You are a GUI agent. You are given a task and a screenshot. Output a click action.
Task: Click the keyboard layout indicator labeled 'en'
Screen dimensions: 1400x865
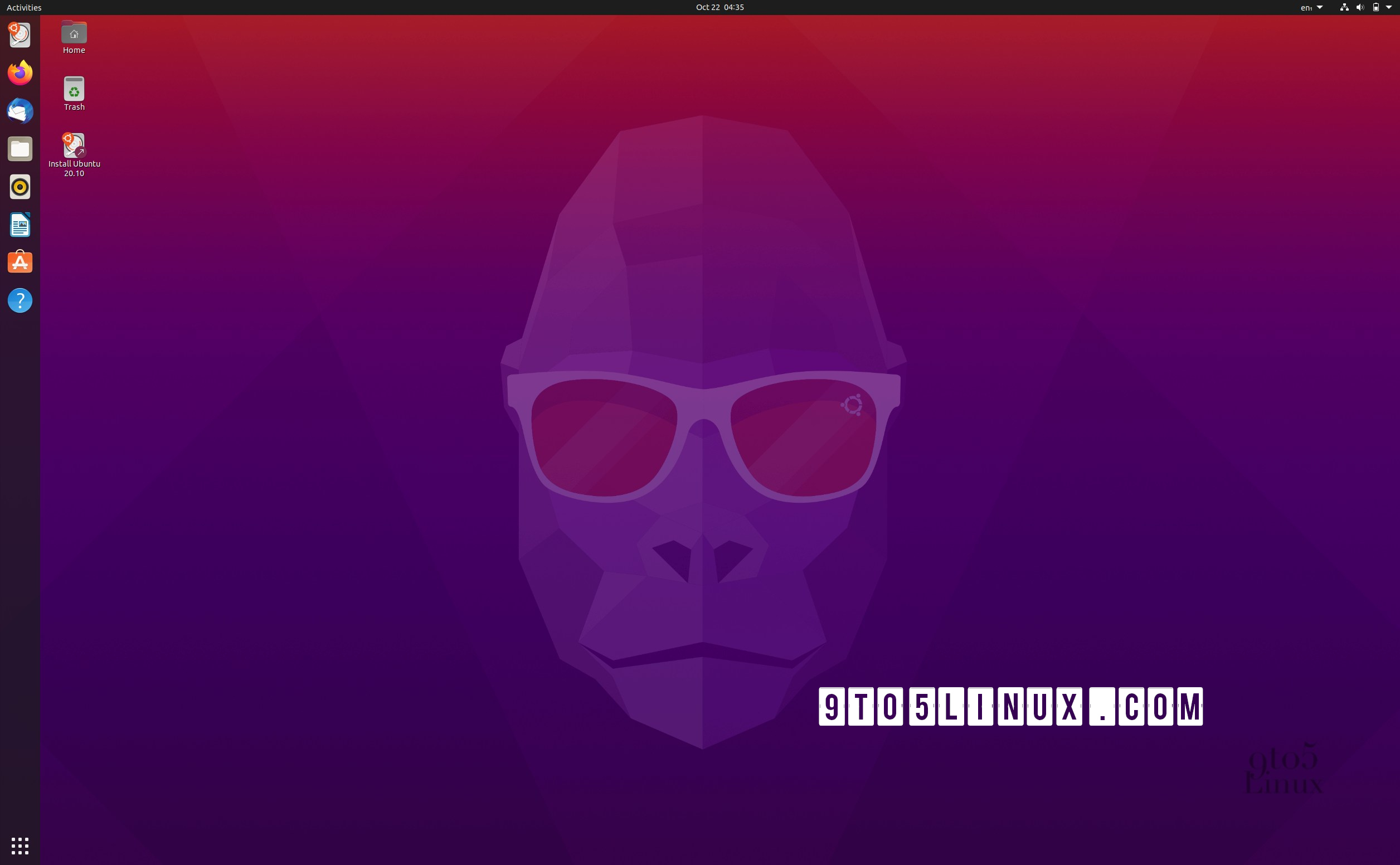pos(1306,7)
